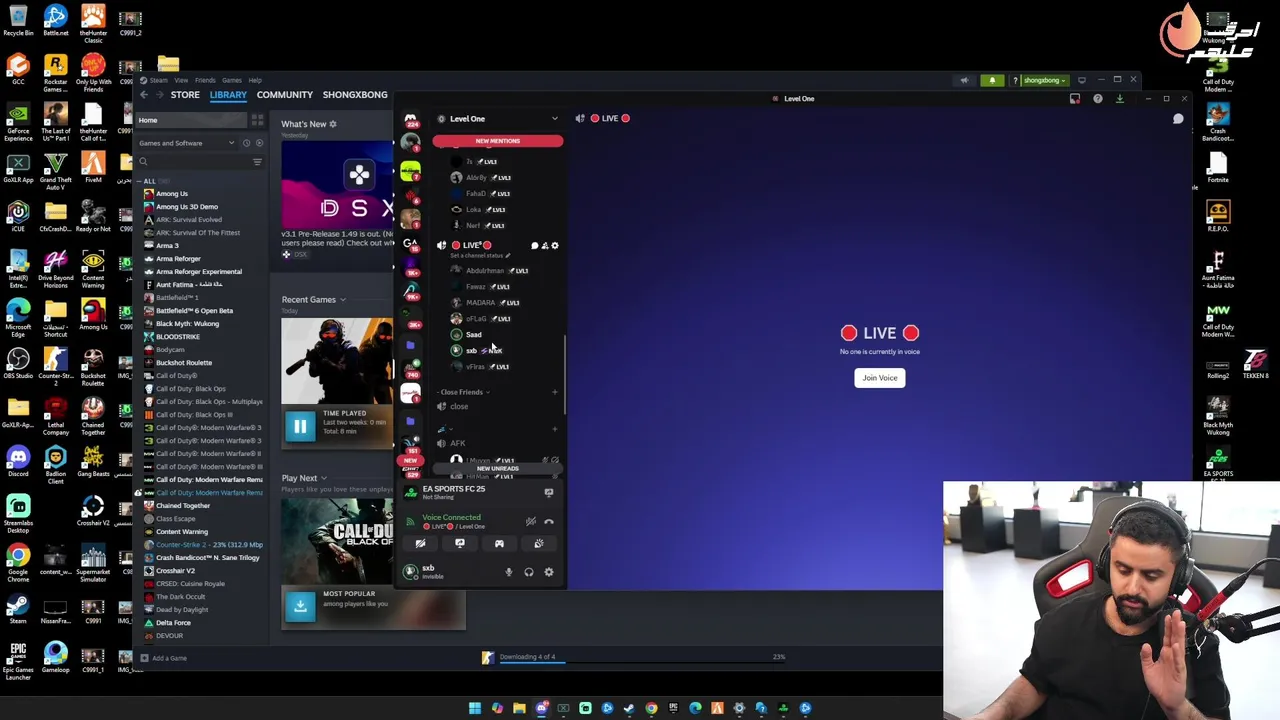Set a channel status for LIVE channel
1280x720 pixels.
tap(480, 255)
